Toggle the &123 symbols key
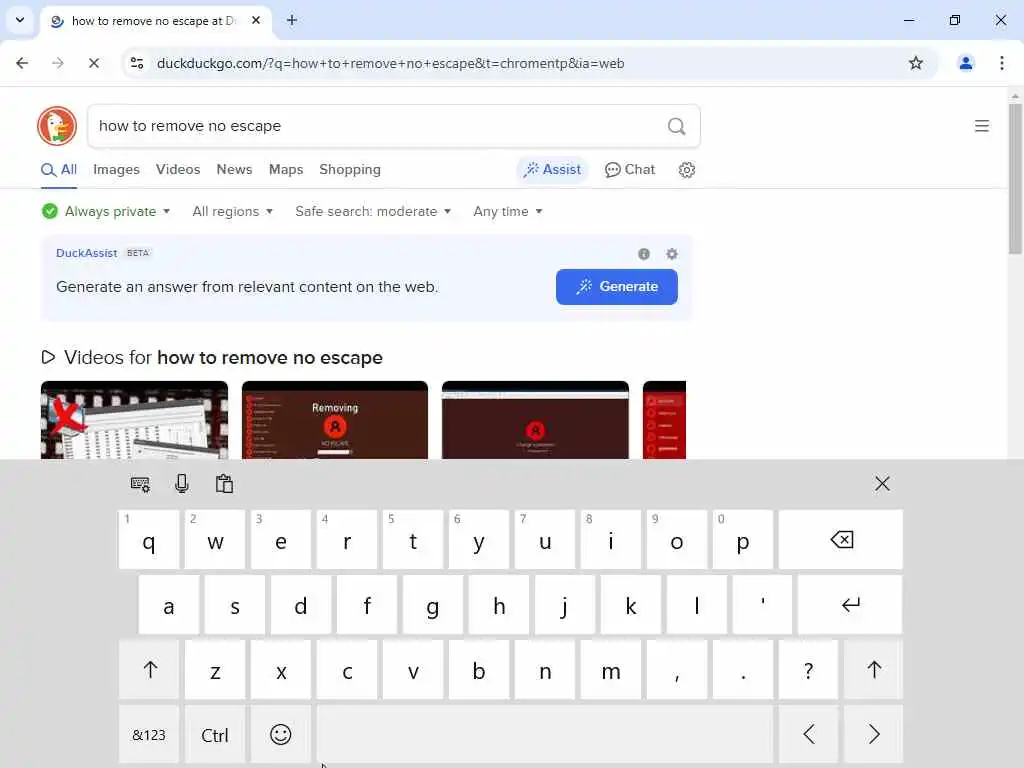The height and width of the screenshot is (768, 1024). coord(149,735)
